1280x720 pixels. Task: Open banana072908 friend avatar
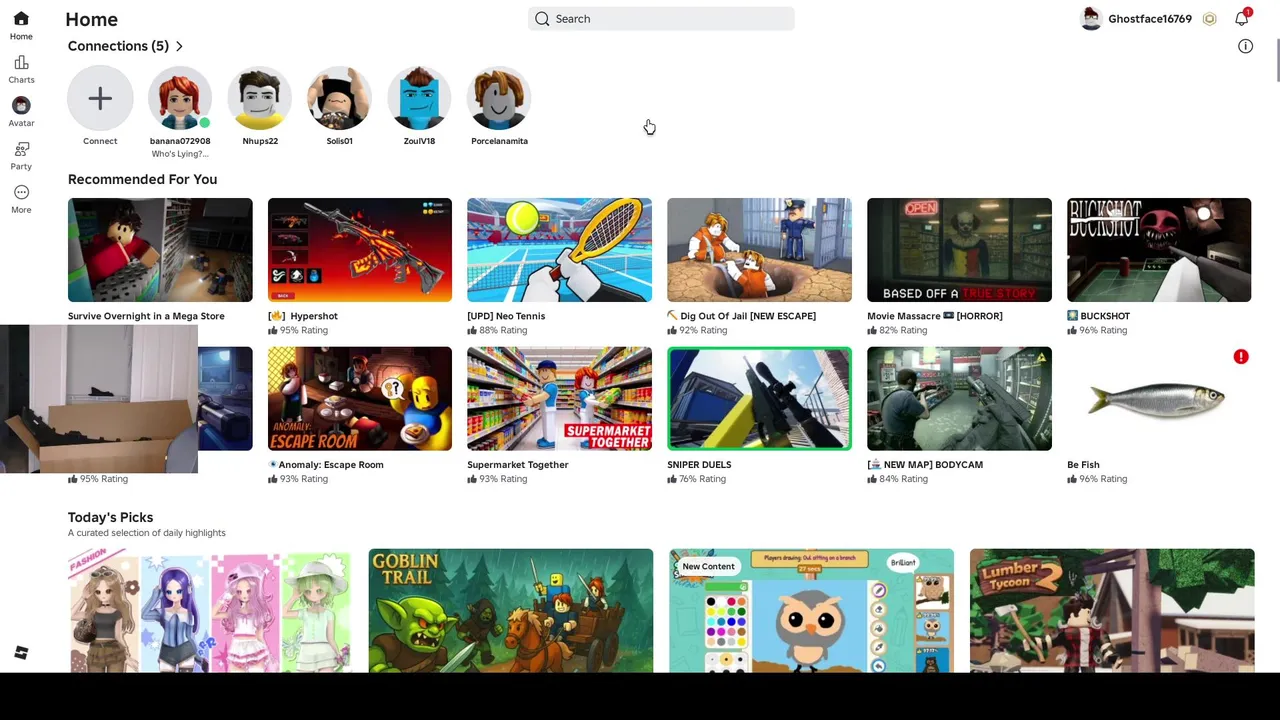[180, 98]
